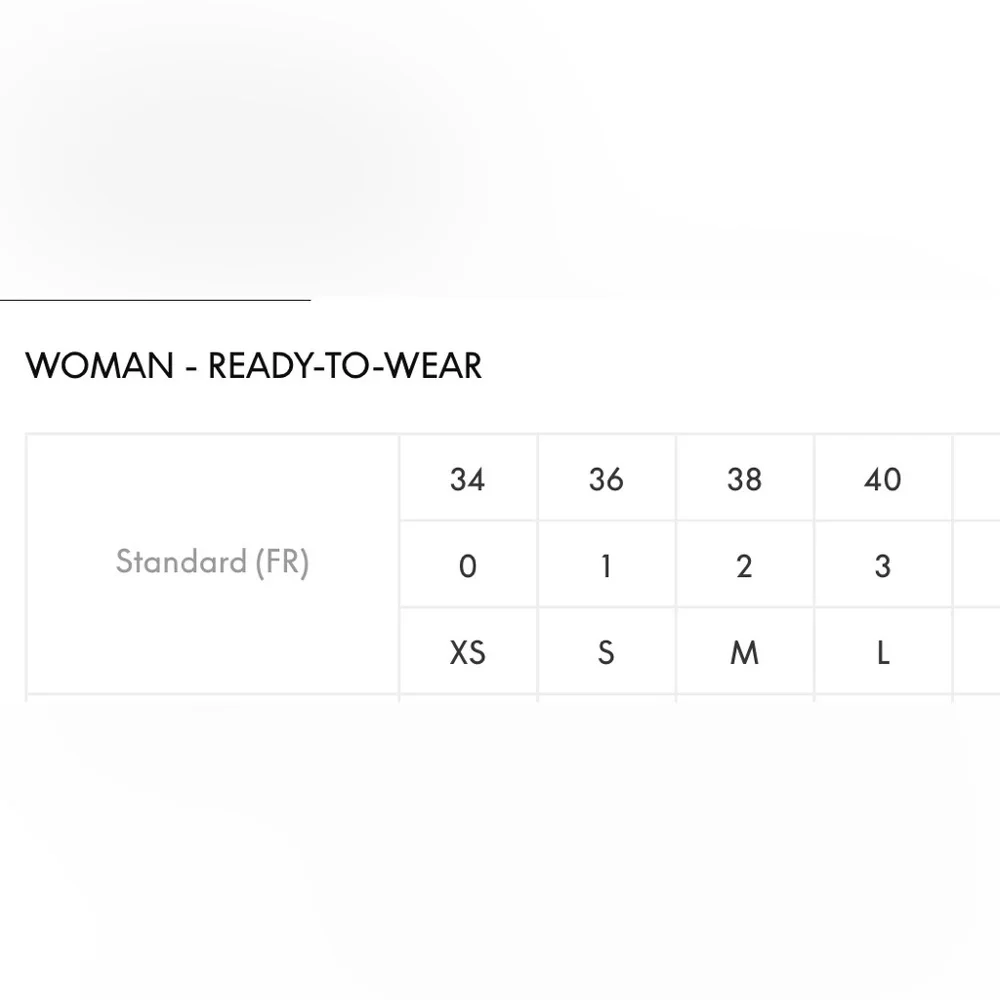Screen dimensions: 1000x1000
Task: Click numeric size 1 cell
Action: [606, 566]
